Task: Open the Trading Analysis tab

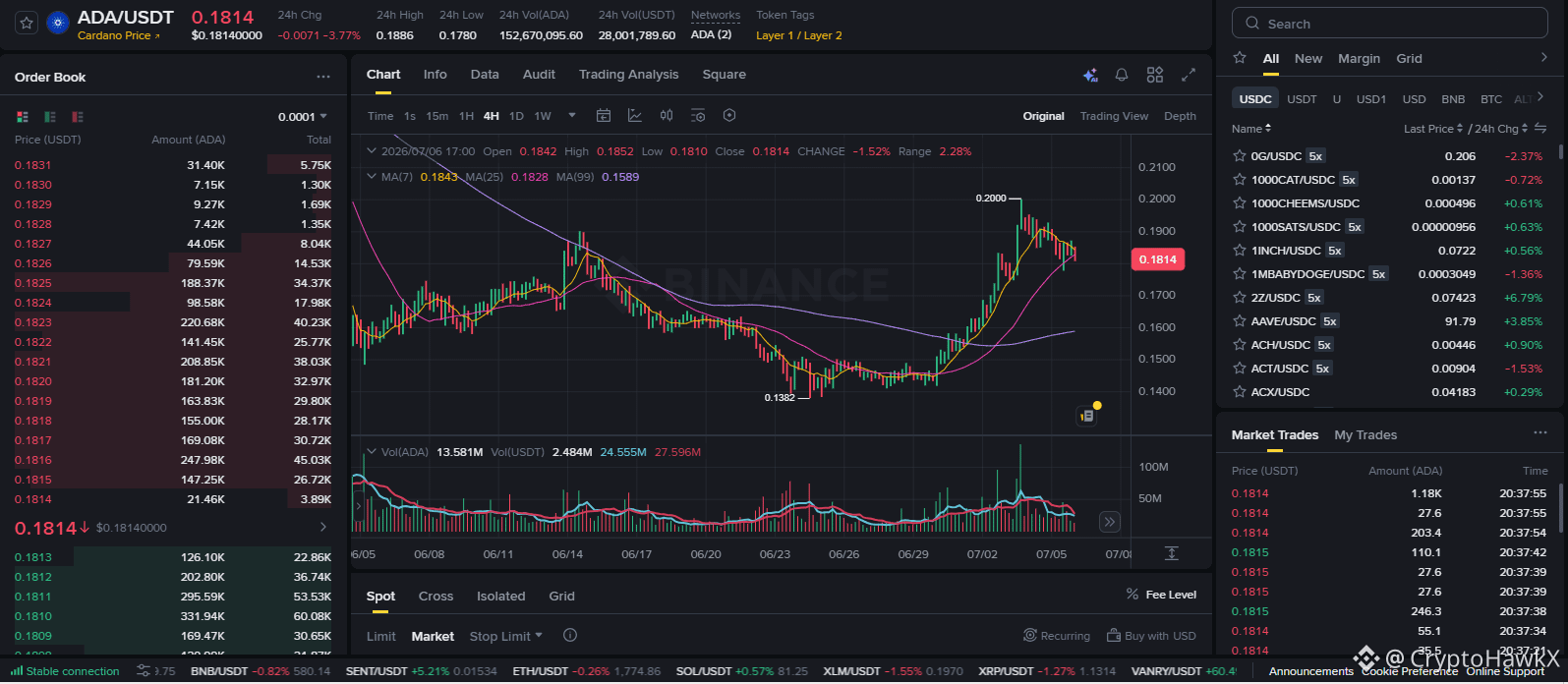Action: (x=628, y=75)
